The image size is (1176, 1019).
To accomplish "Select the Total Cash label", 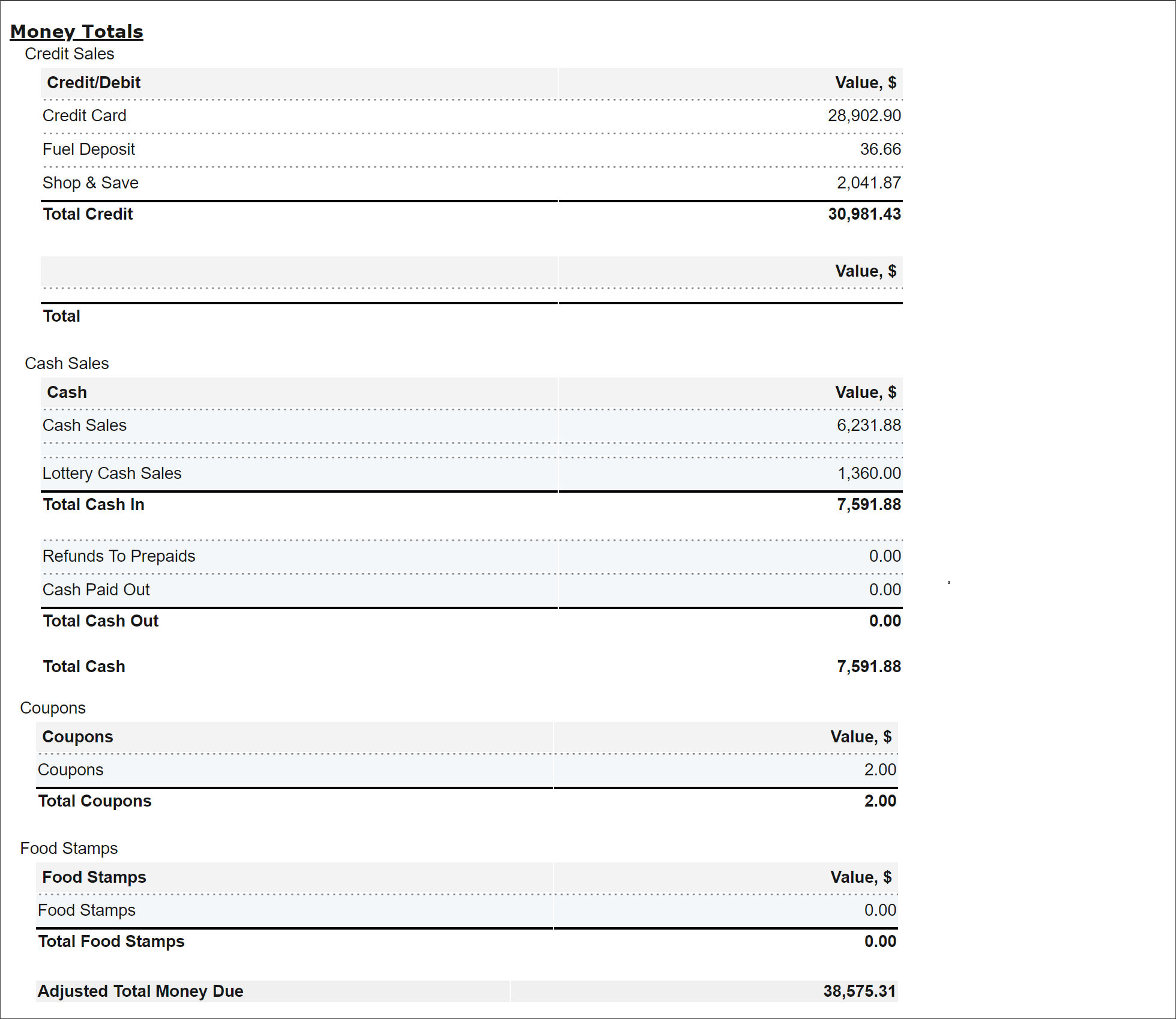I will point(84,667).
